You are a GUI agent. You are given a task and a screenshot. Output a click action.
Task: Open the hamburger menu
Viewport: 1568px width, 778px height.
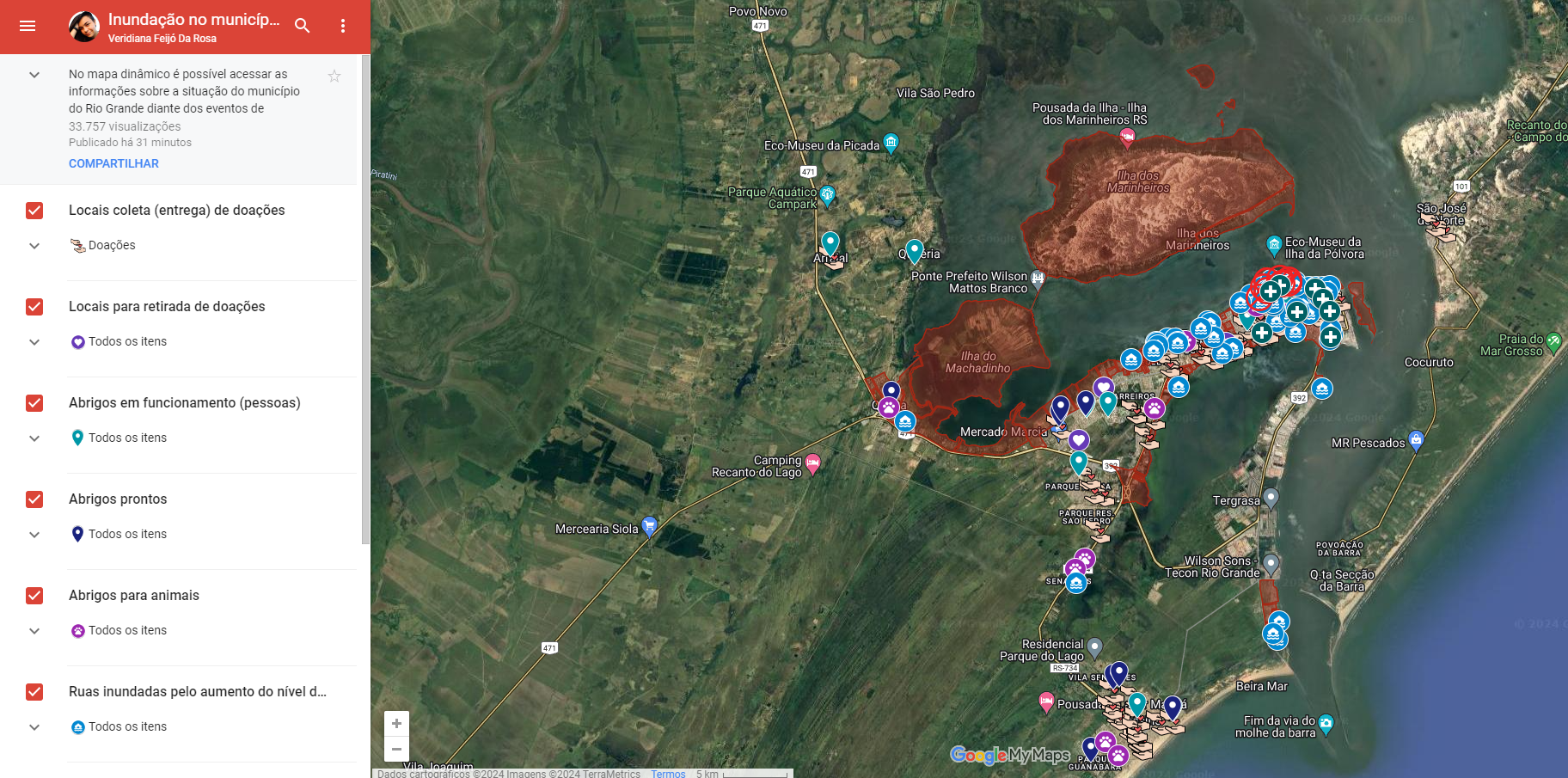click(28, 26)
